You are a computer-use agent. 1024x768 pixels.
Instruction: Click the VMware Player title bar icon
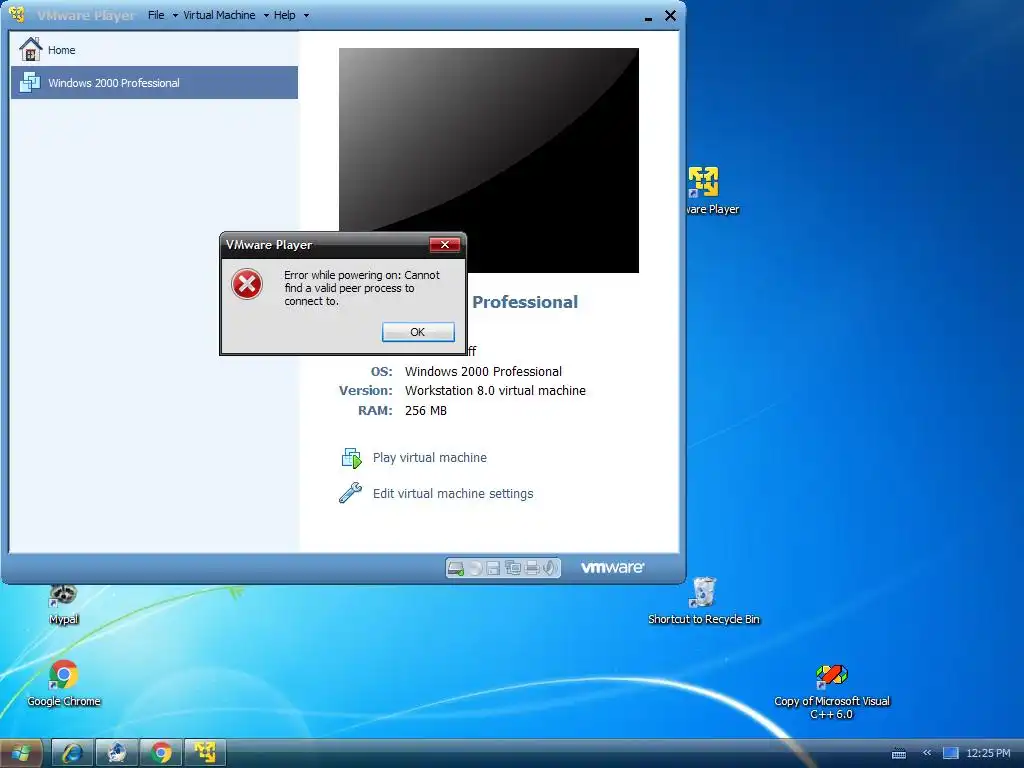pos(18,14)
